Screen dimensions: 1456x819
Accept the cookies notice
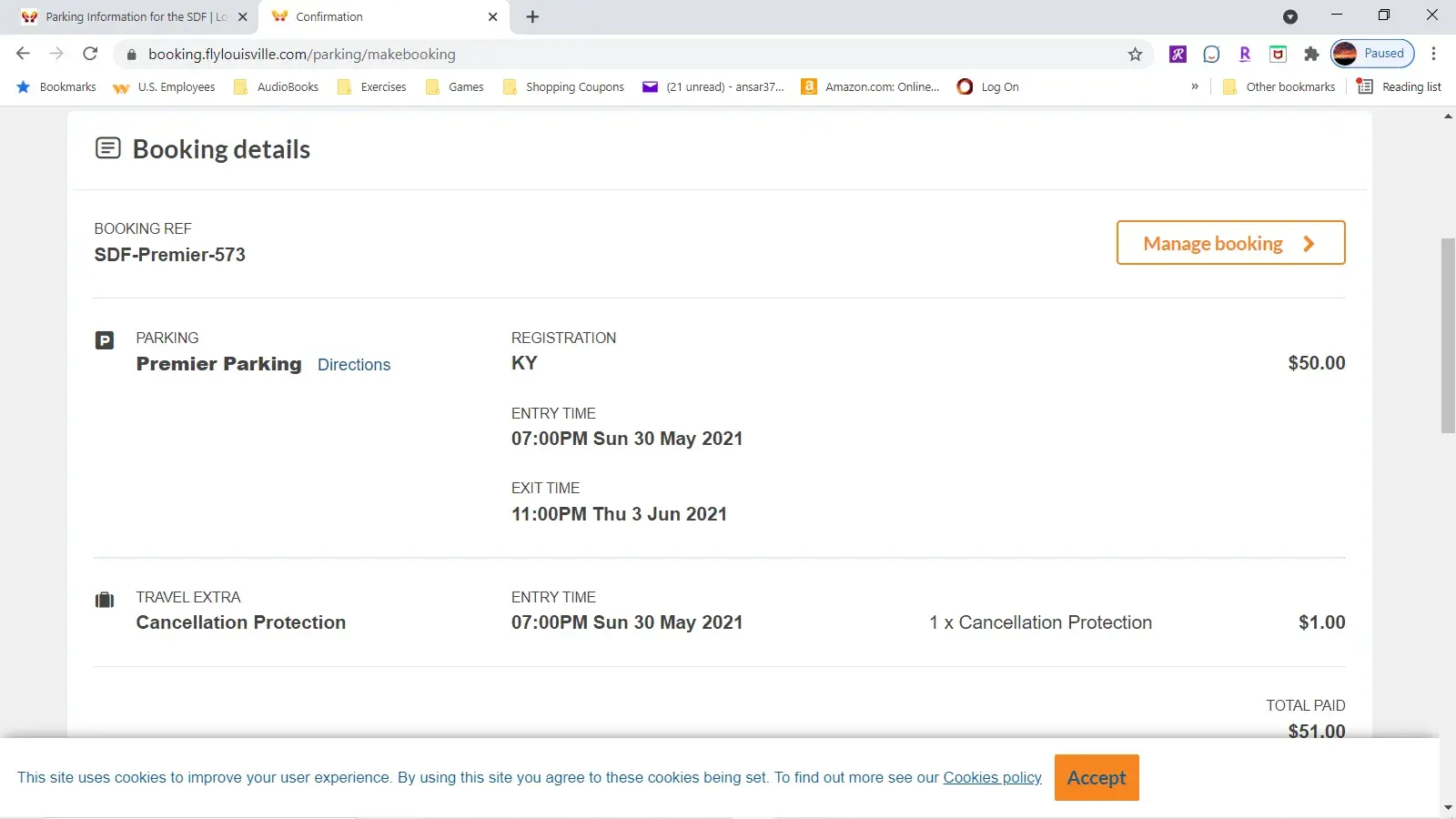[x=1096, y=778]
